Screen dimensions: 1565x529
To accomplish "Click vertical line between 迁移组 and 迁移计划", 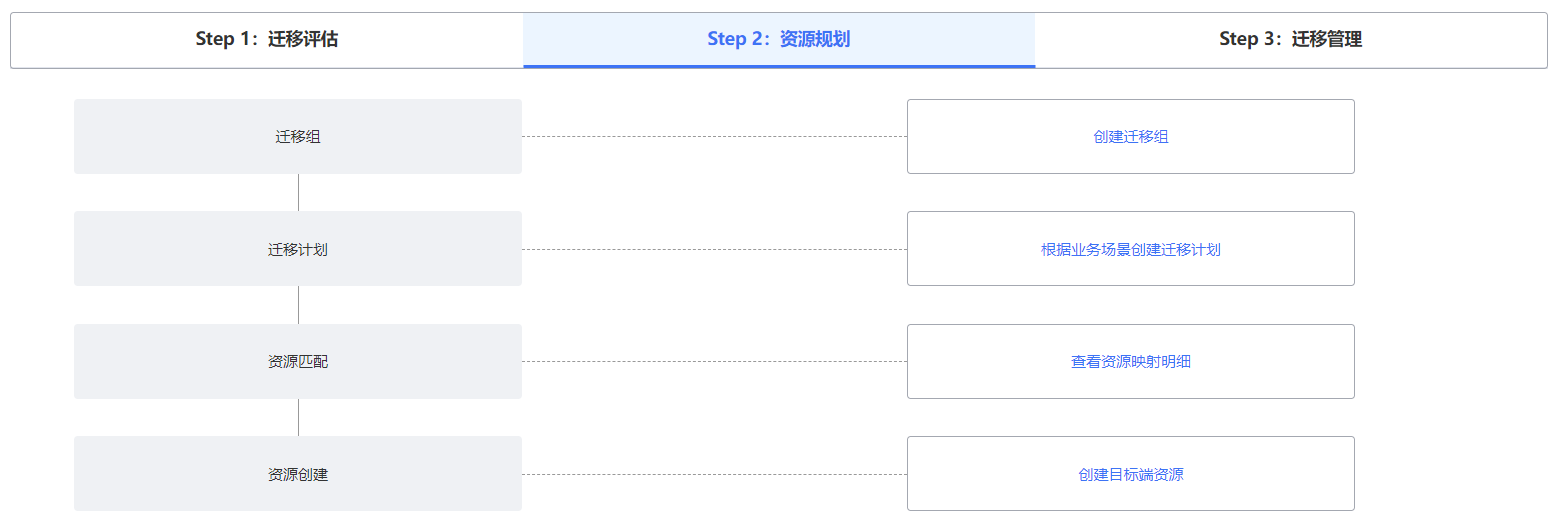I will [298, 192].
